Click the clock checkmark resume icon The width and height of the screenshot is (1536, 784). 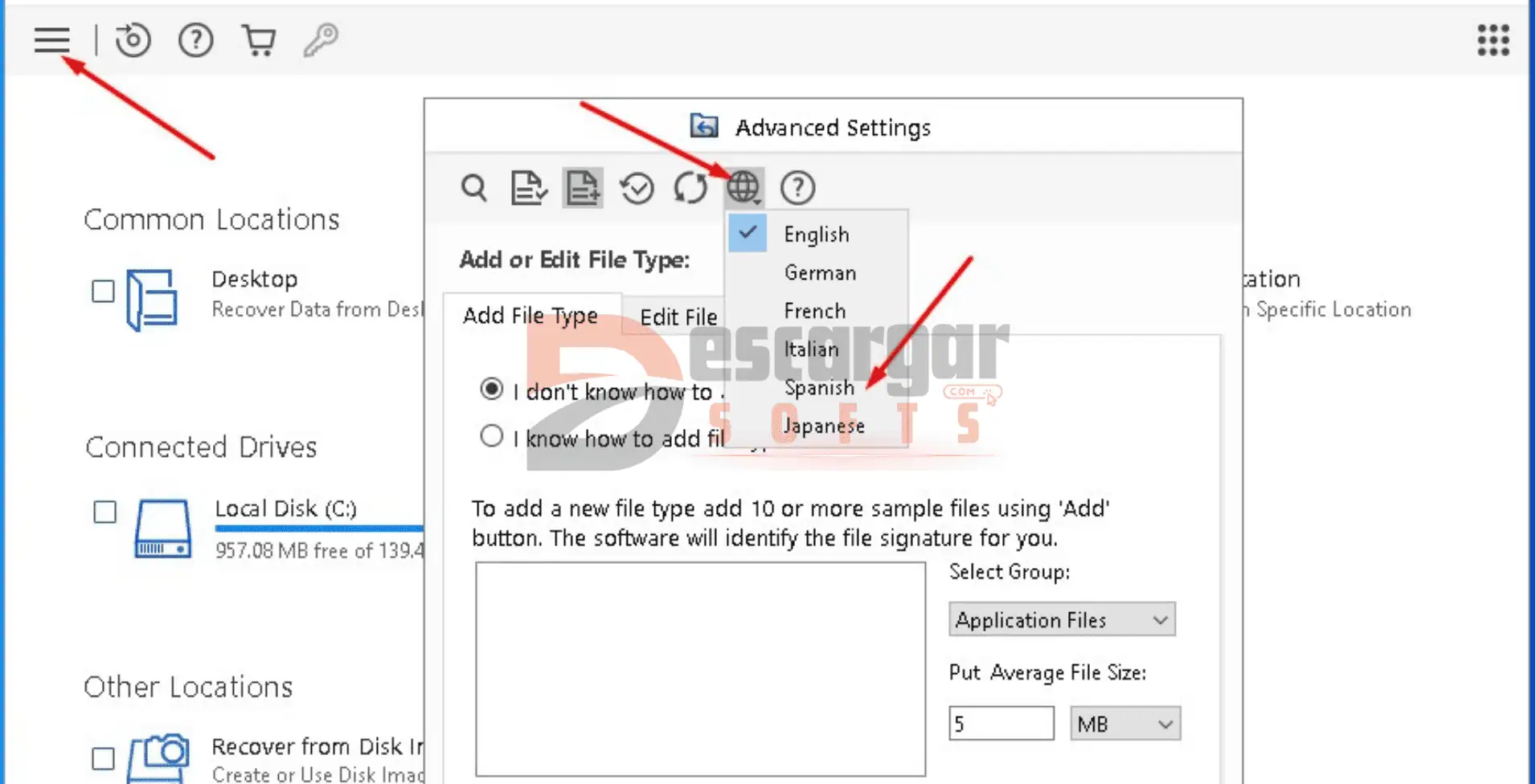point(637,188)
